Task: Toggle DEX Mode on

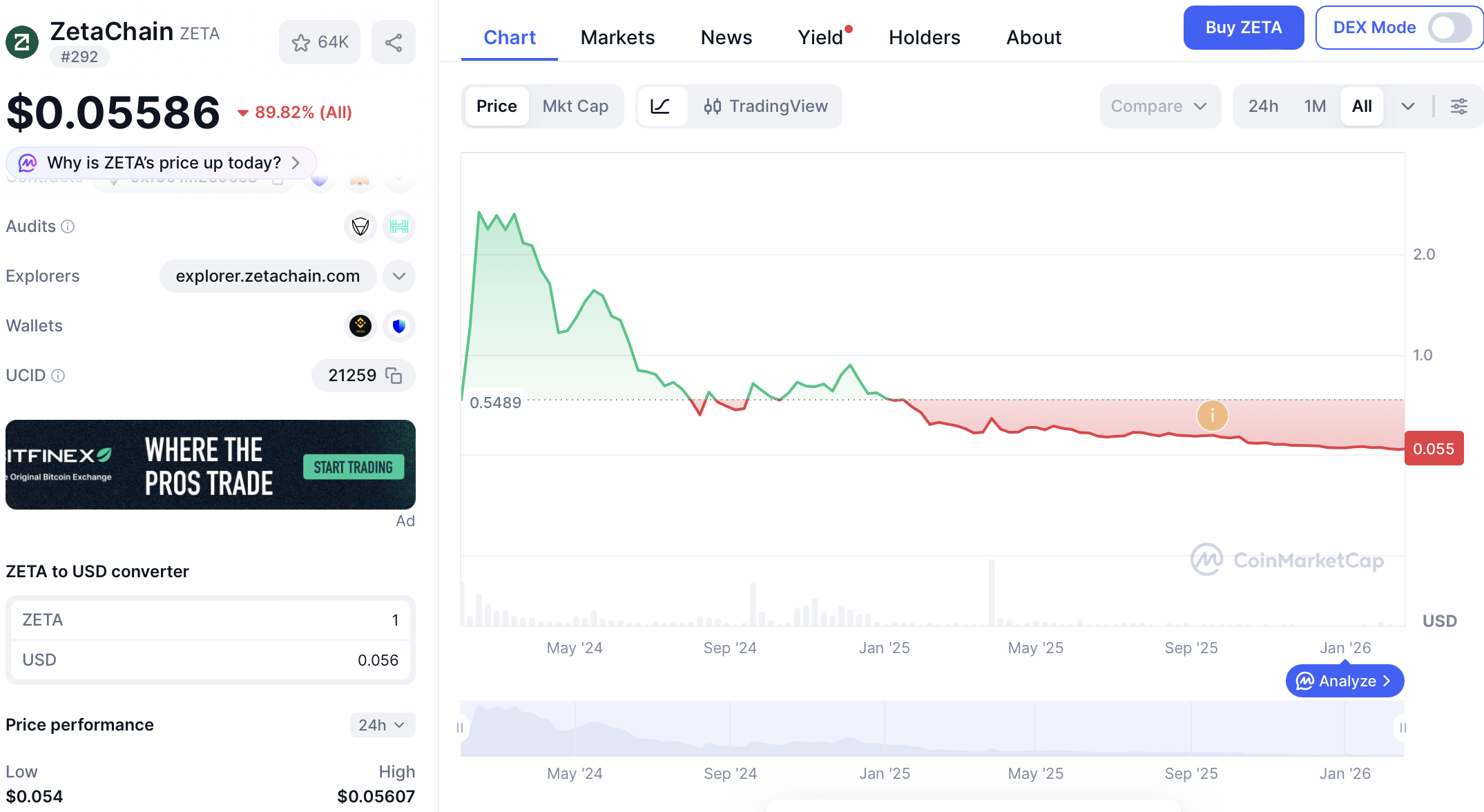Action: tap(1450, 28)
